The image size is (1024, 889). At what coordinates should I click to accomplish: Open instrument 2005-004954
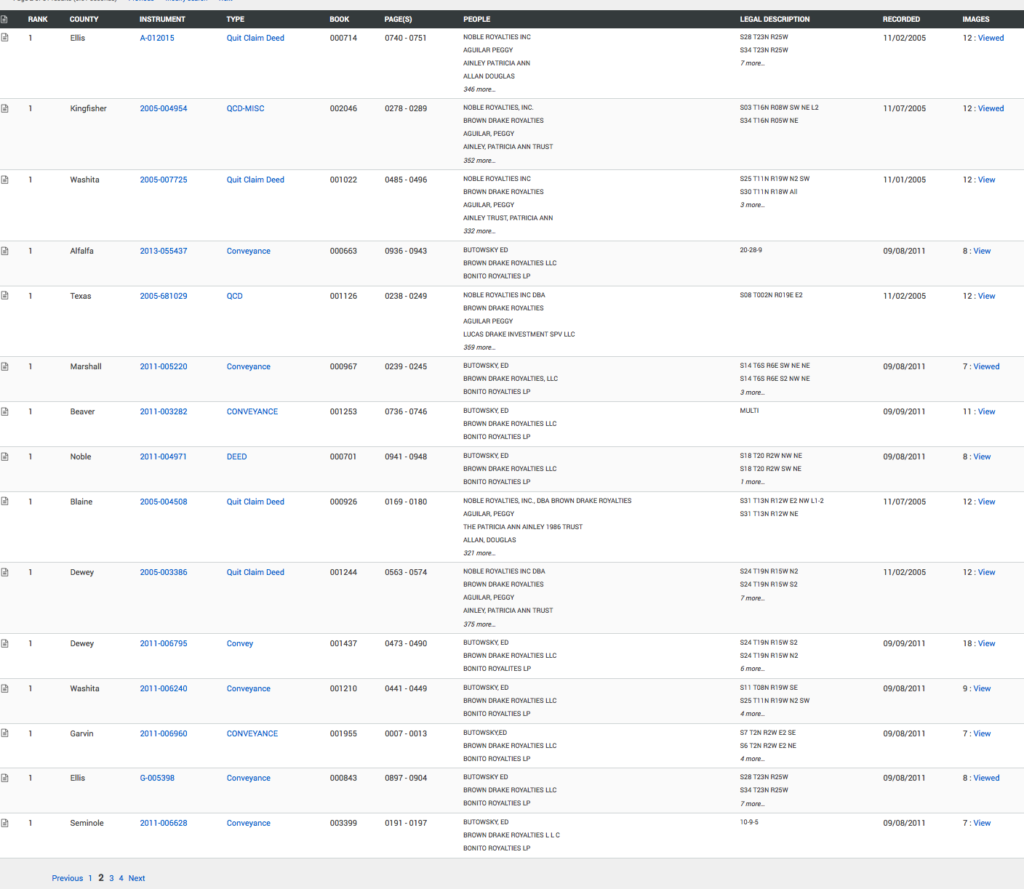click(163, 108)
